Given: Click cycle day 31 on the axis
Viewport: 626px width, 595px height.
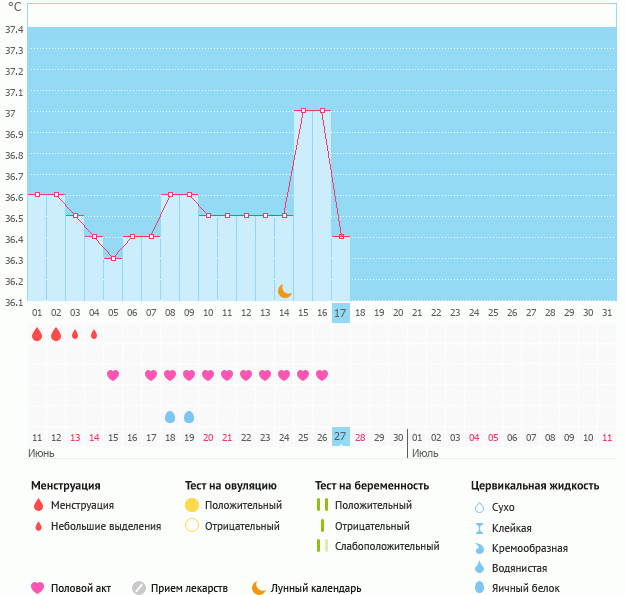Looking at the screenshot, I should coord(607,313).
